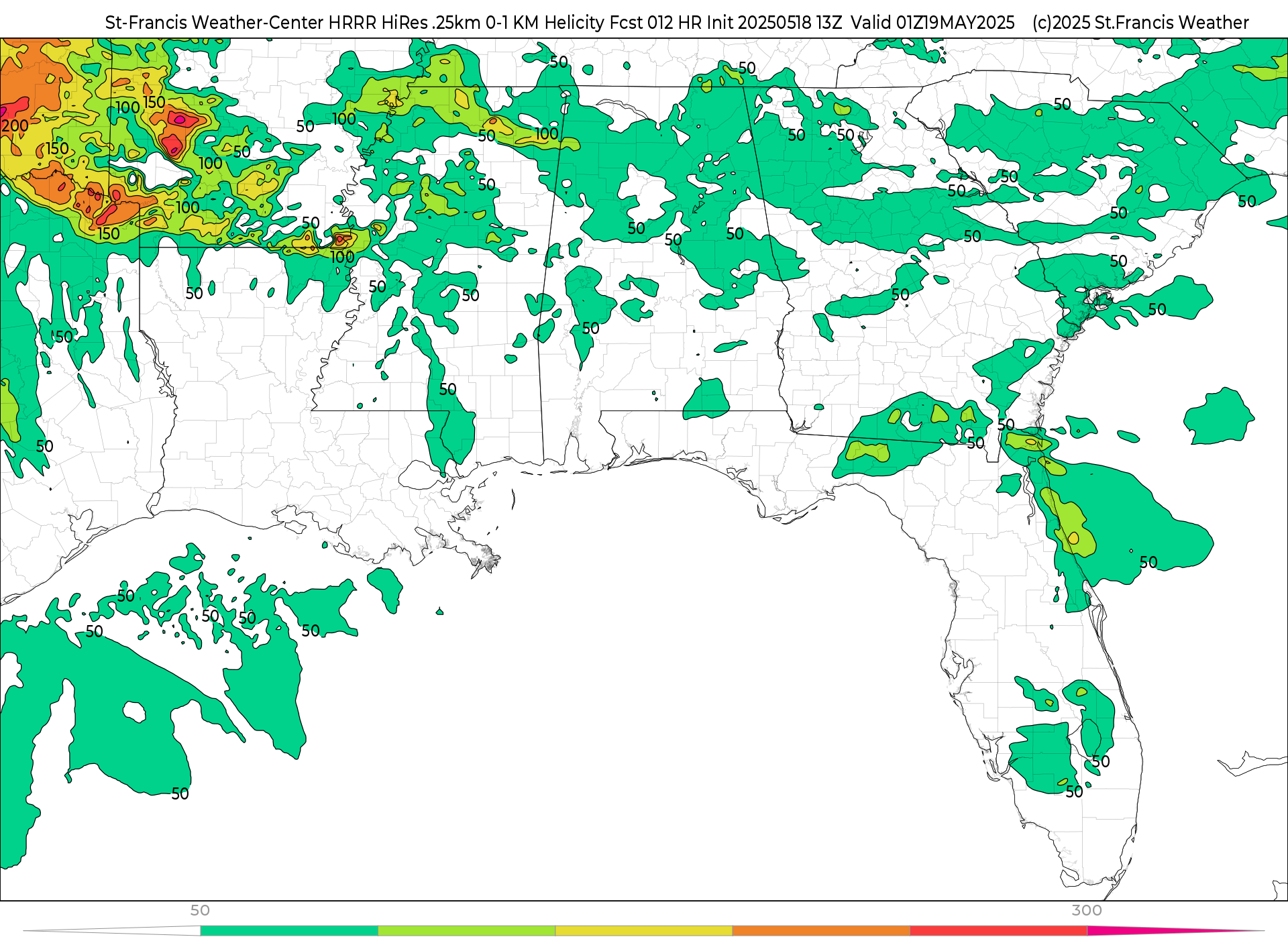
Task: Click the "(c)2025 St.Francis Weather" copyright text
Action: (1140, 23)
